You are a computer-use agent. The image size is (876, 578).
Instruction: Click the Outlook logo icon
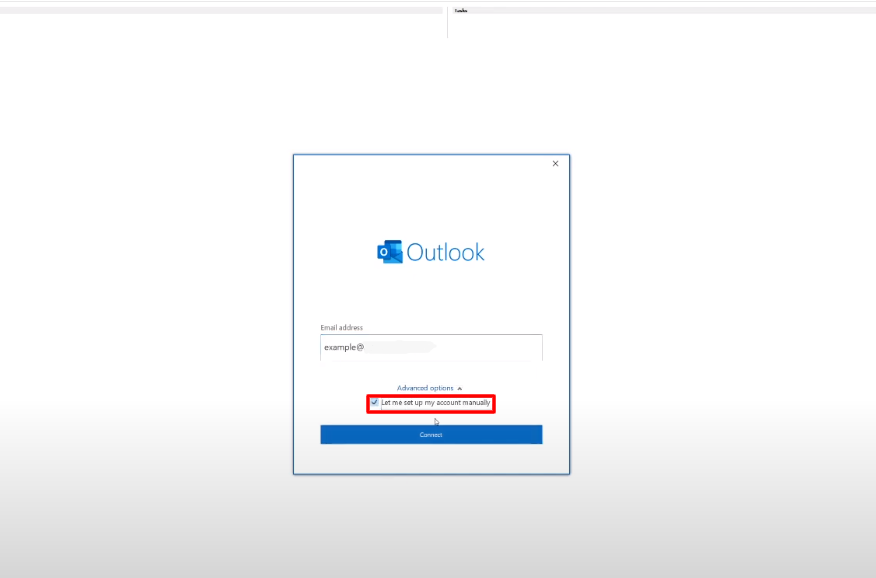[390, 252]
